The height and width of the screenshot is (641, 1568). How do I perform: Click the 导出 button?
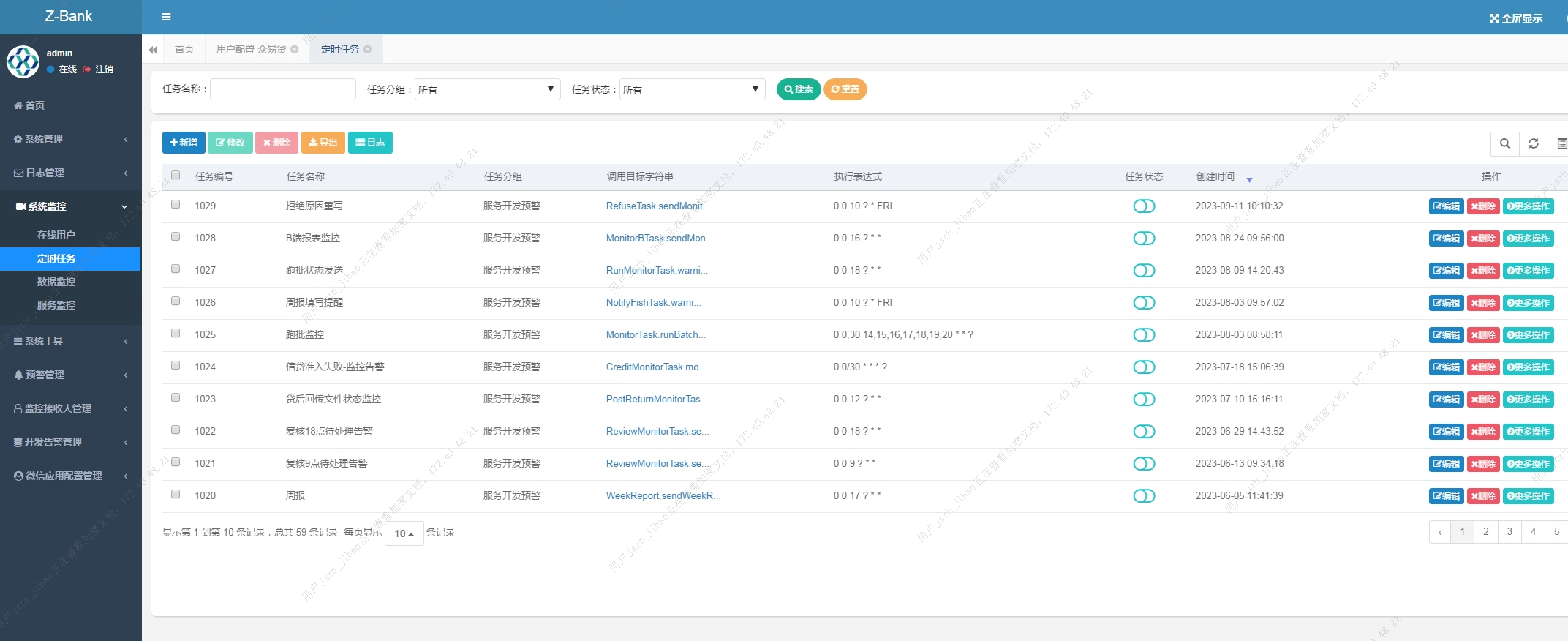[x=323, y=143]
